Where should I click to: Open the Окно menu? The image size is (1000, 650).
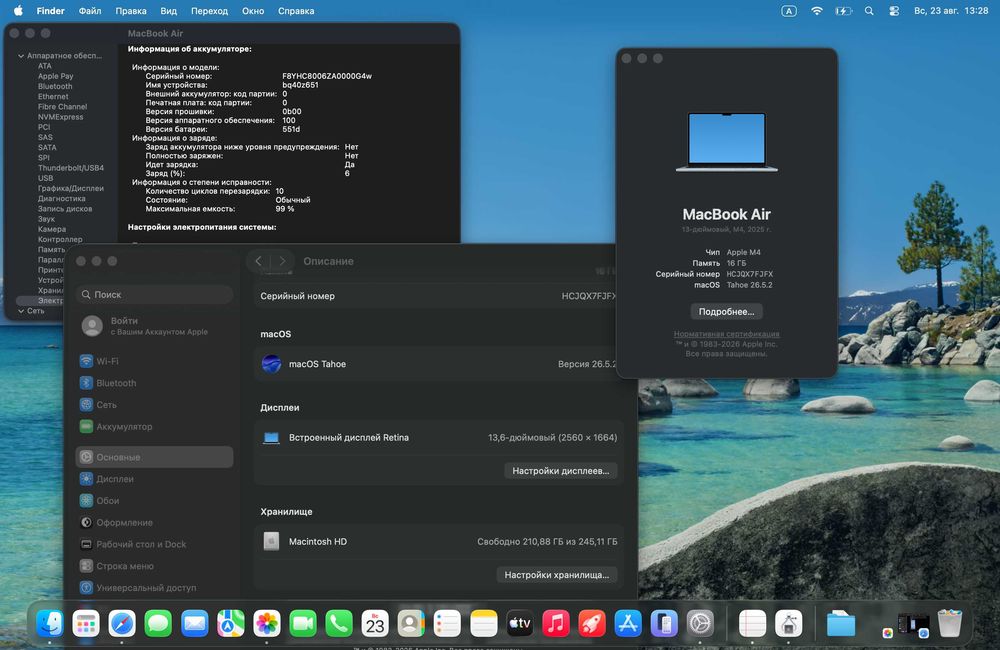pyautogui.click(x=253, y=11)
